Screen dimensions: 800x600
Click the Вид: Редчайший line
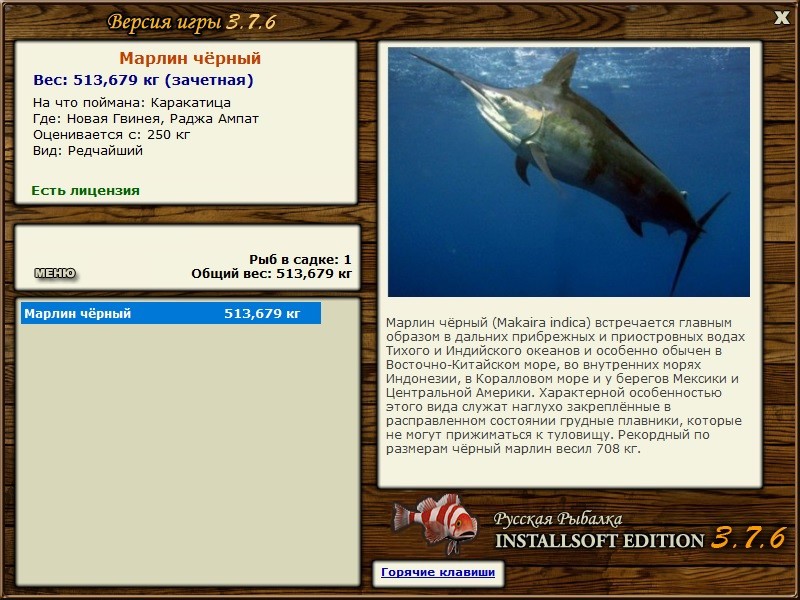88,151
